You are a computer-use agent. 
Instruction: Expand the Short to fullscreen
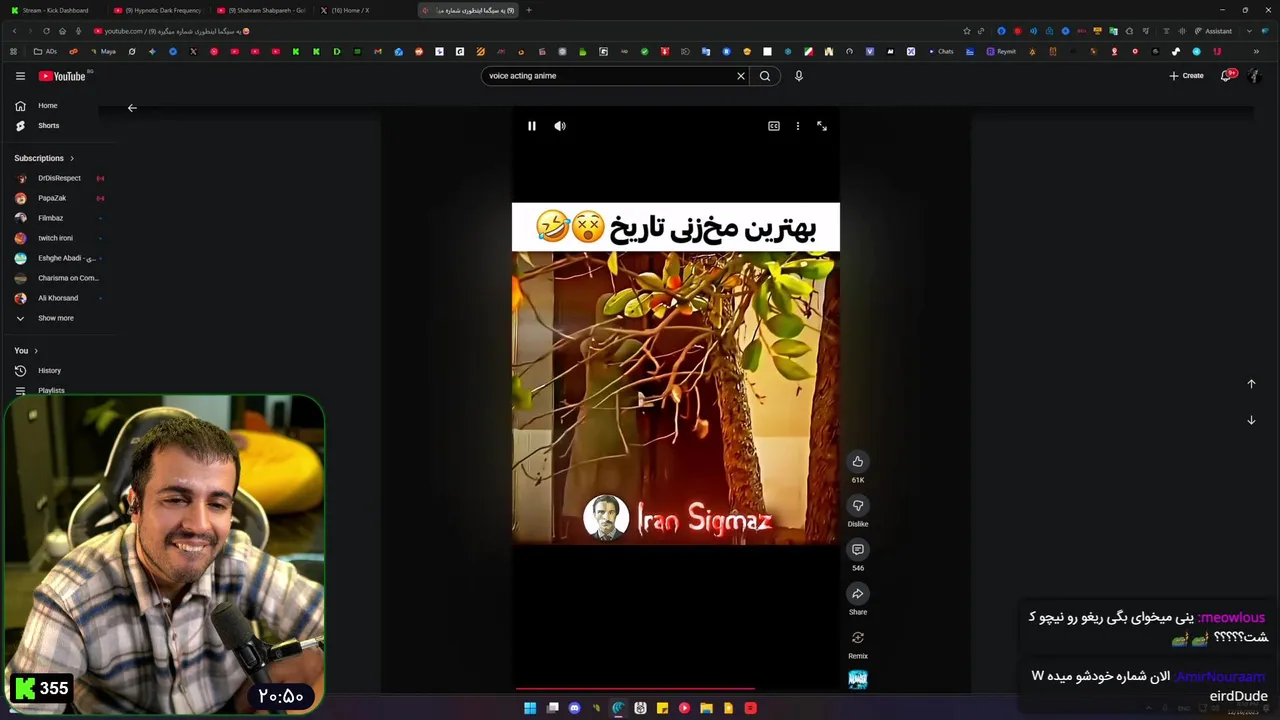(x=822, y=126)
